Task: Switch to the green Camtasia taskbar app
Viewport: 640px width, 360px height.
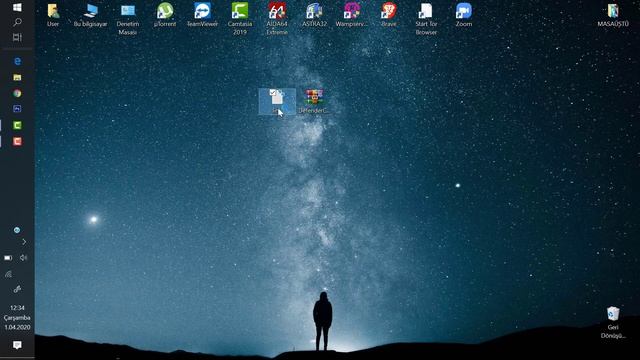Action: click(17, 125)
